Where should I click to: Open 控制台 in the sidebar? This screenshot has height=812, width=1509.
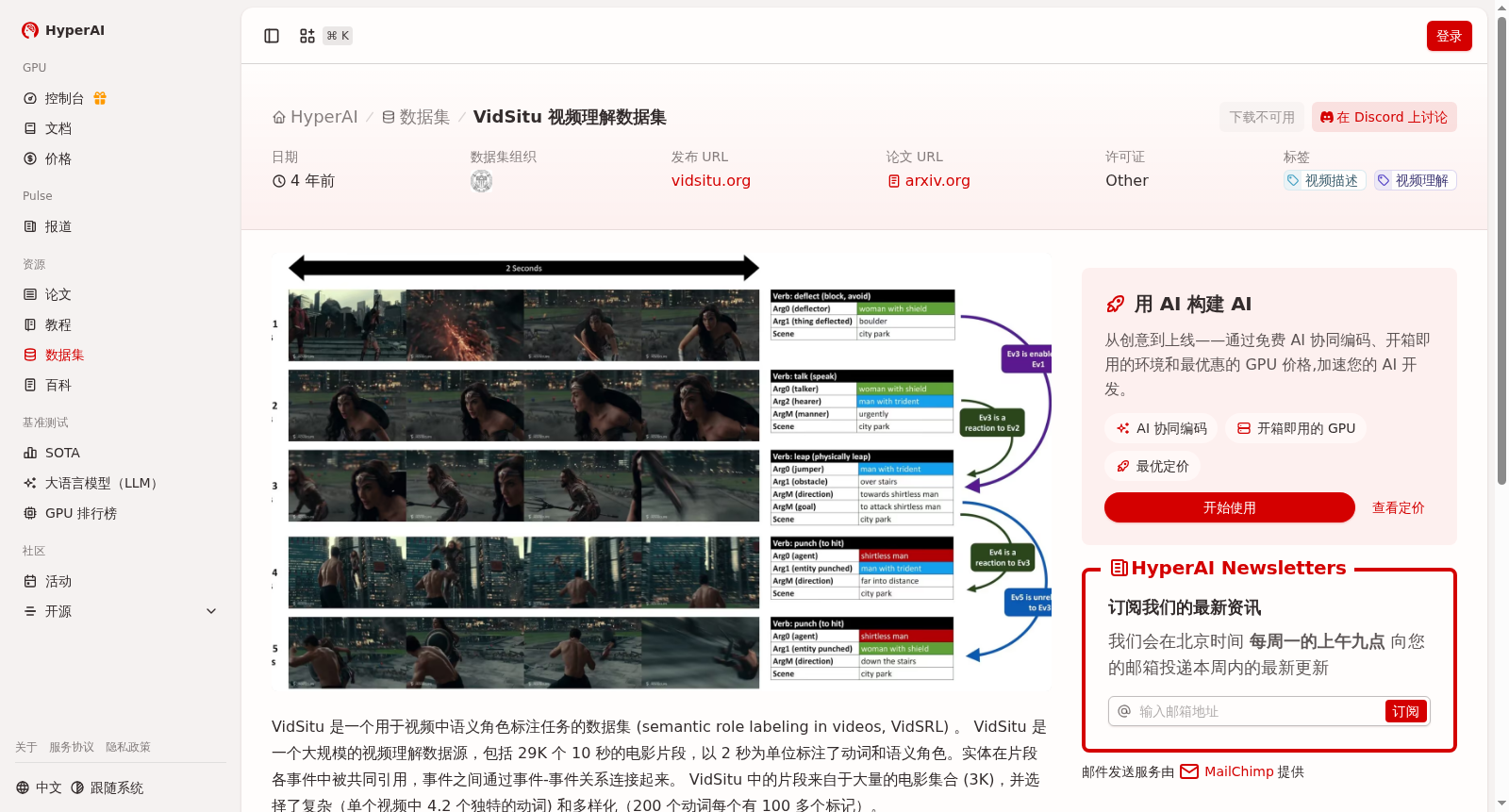click(x=64, y=98)
